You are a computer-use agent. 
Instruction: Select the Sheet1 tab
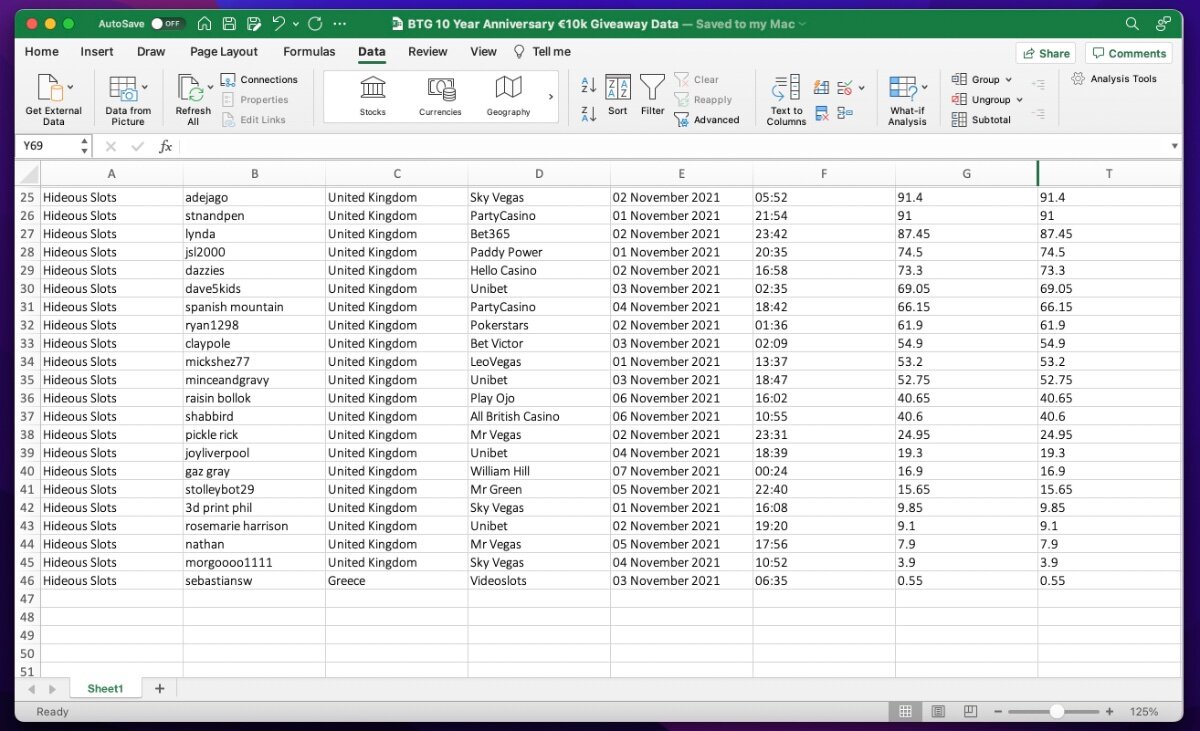(105, 689)
